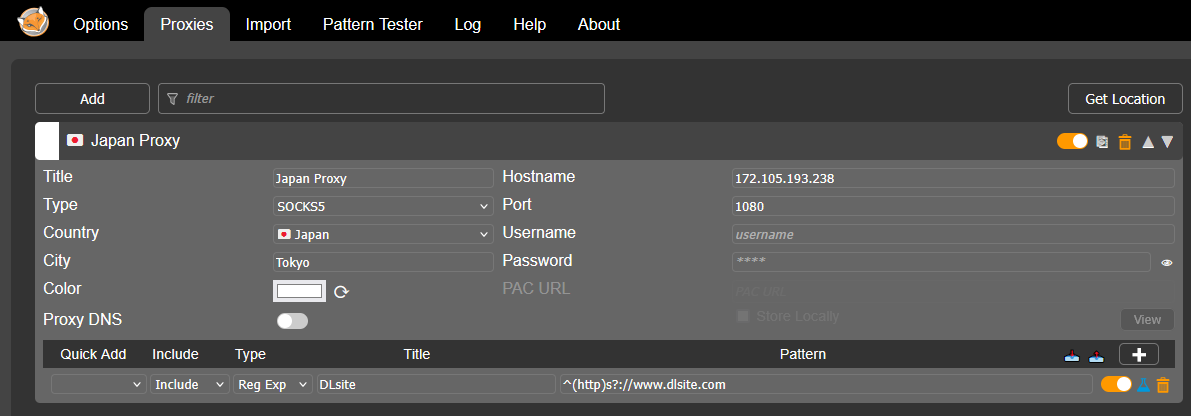Edit the pattern title field DLsite
This screenshot has width=1191, height=416.
coord(436,384)
